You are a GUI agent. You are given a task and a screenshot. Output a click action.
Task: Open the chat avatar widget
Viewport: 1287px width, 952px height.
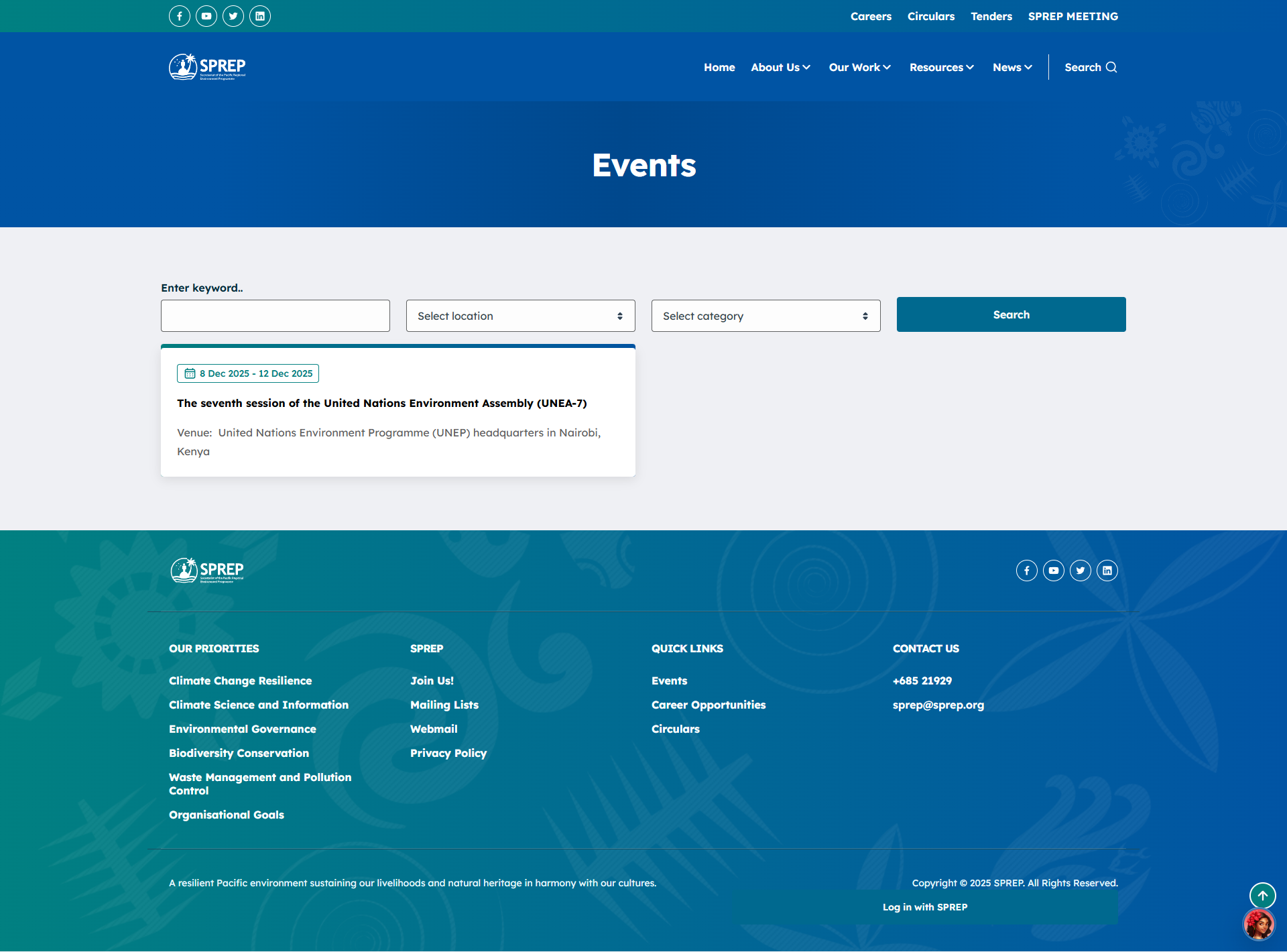[x=1258, y=925]
